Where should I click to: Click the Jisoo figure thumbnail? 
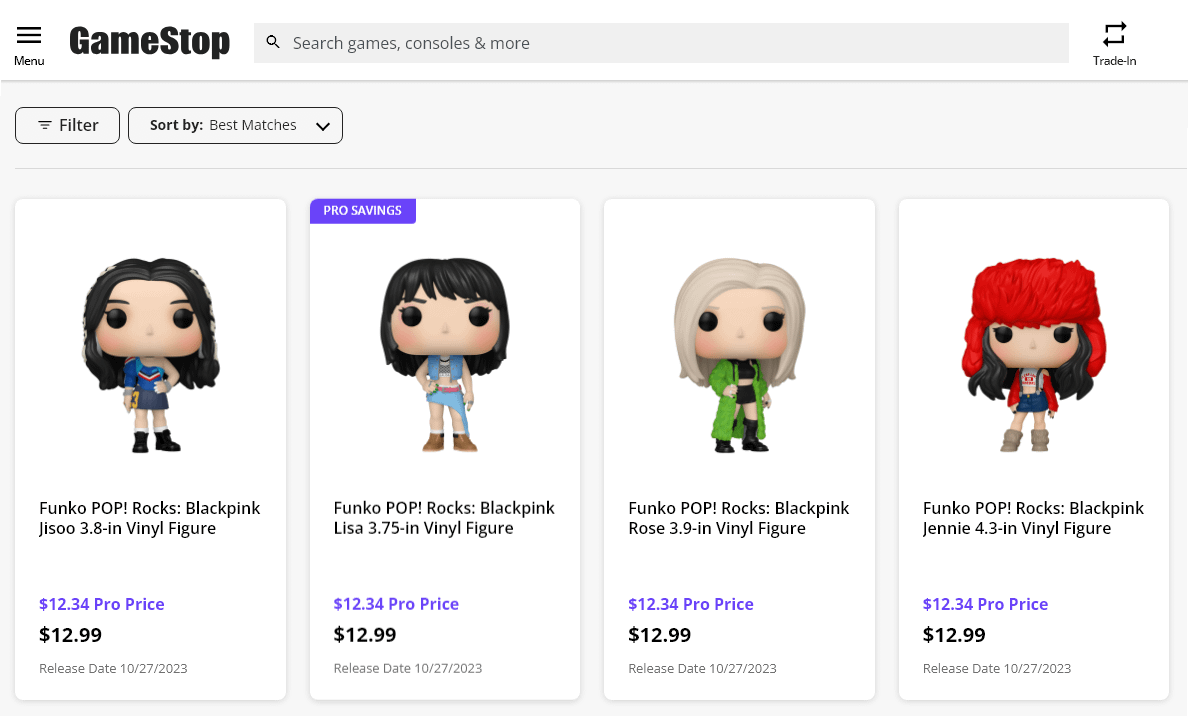click(x=149, y=354)
